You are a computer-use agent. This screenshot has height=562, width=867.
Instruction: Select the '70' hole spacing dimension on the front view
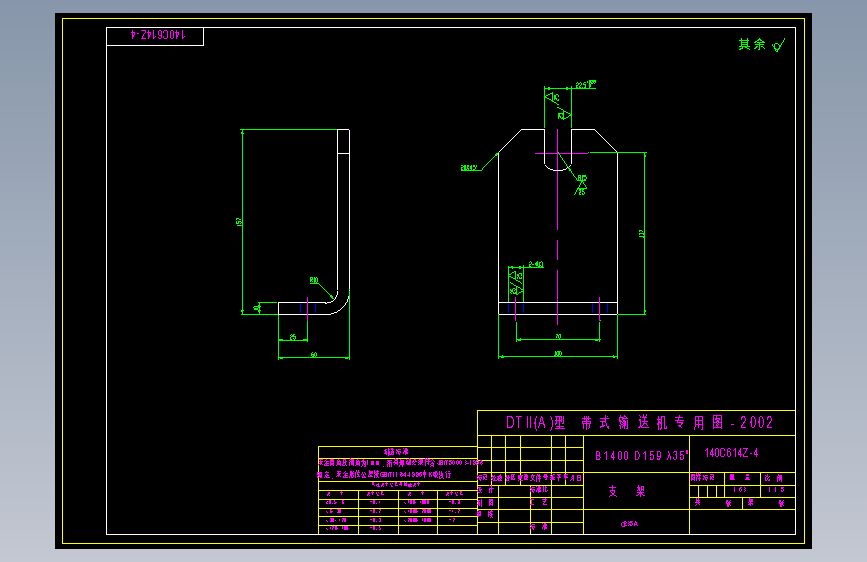(x=558, y=336)
